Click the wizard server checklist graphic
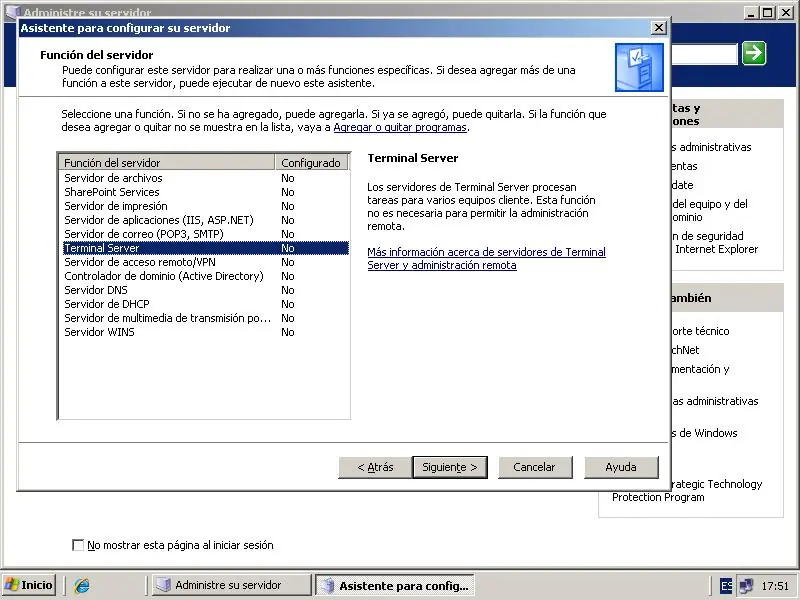Image resolution: width=800 pixels, height=600 pixels. click(x=639, y=67)
